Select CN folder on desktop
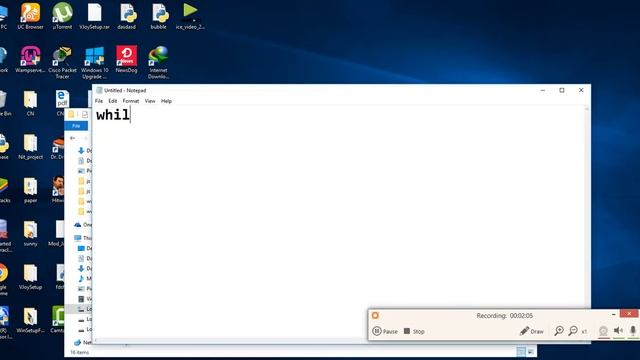 click(30, 103)
